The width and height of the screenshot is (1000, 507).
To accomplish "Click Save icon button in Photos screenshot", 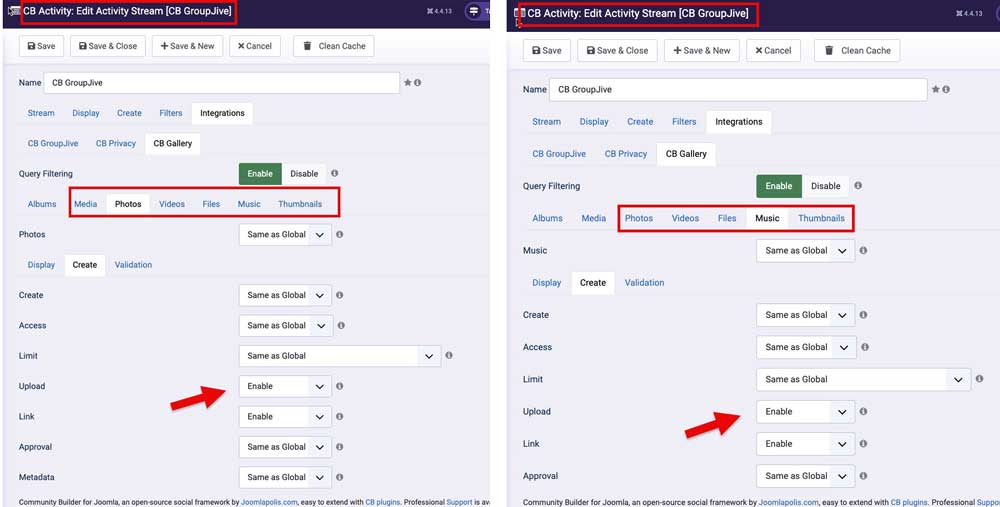I will (x=41, y=46).
